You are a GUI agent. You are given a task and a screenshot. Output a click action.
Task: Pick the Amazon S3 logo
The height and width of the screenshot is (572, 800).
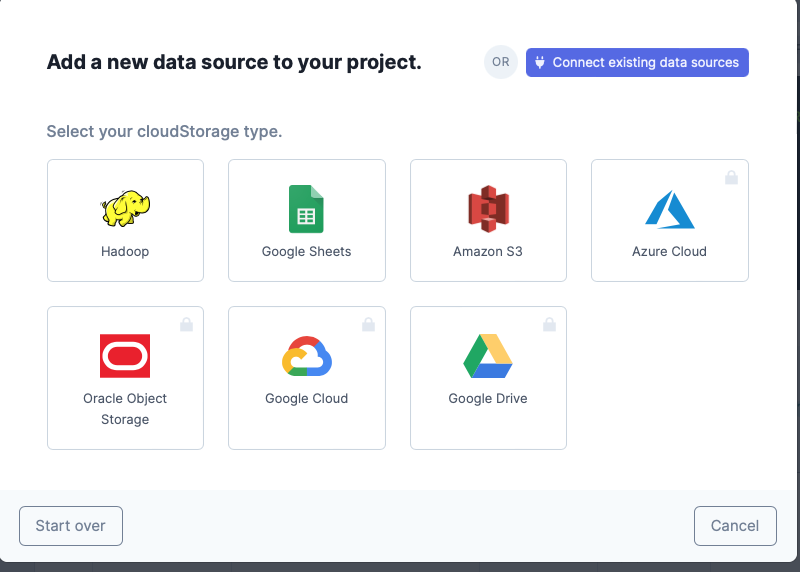(488, 209)
